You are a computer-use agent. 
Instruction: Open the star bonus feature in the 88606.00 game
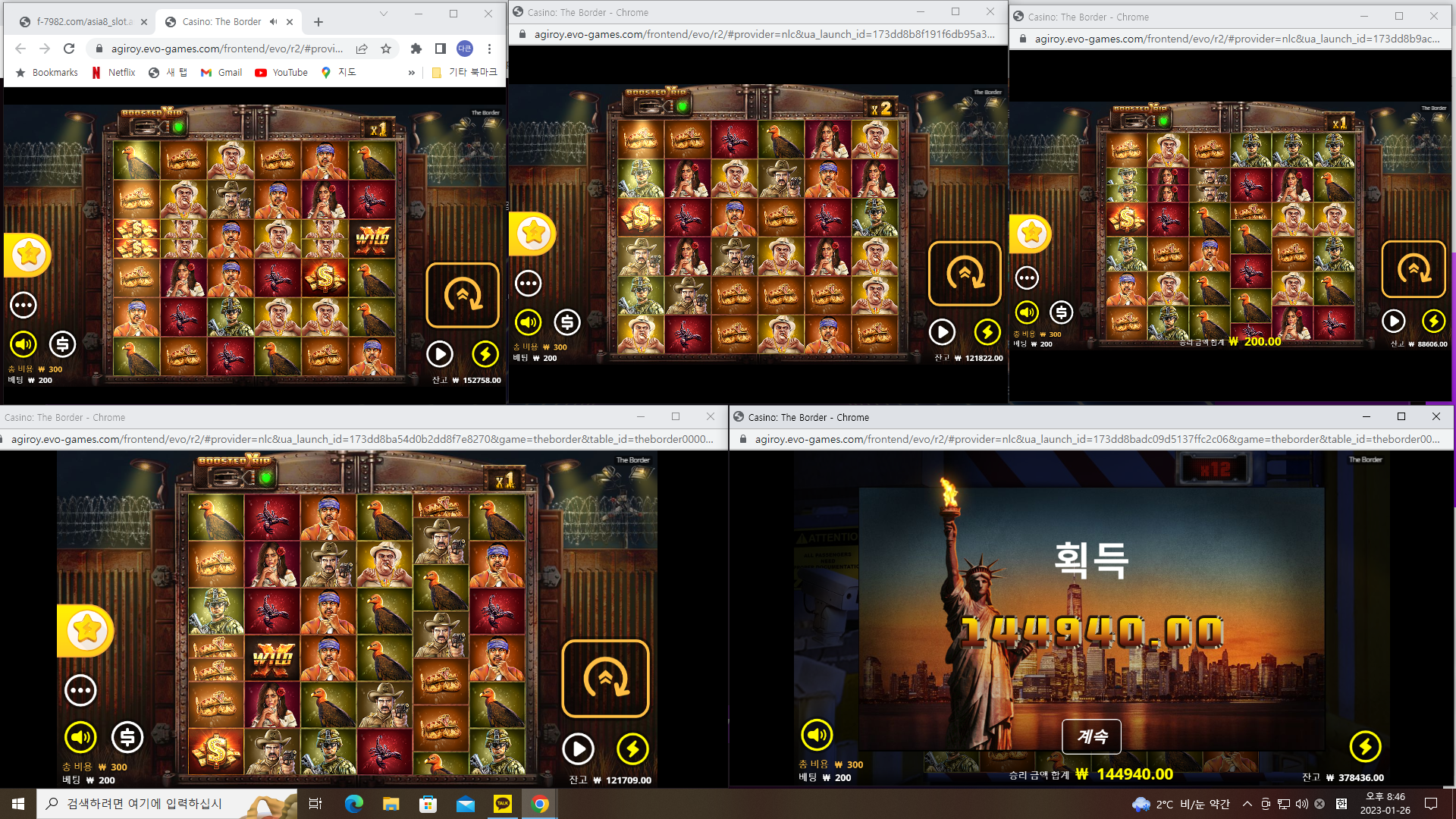[x=1031, y=233]
